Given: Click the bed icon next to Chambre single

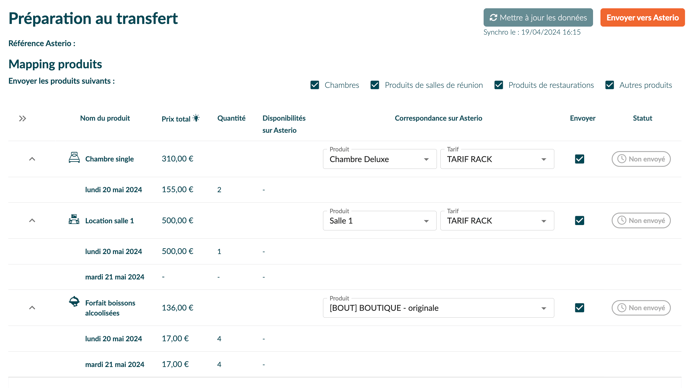Looking at the screenshot, I should (x=74, y=158).
